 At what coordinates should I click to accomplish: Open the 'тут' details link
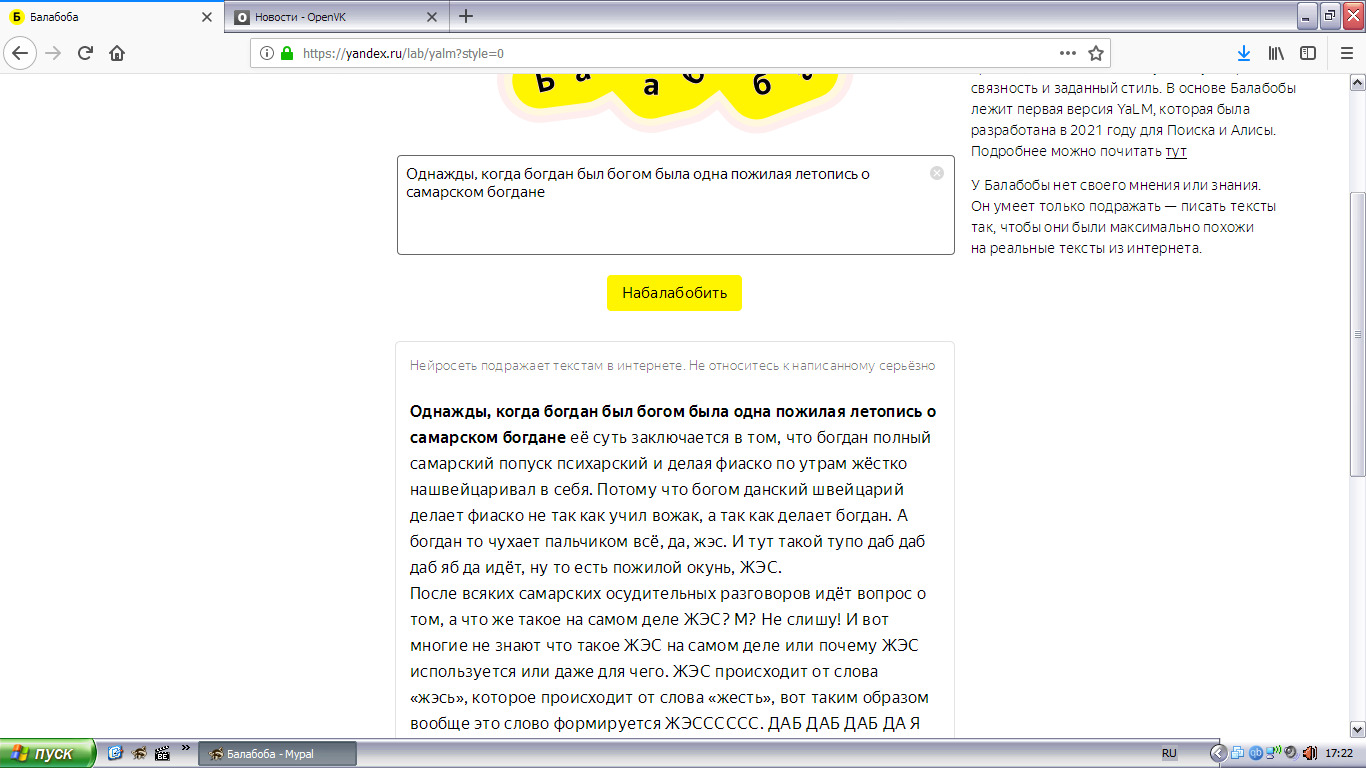1176,151
